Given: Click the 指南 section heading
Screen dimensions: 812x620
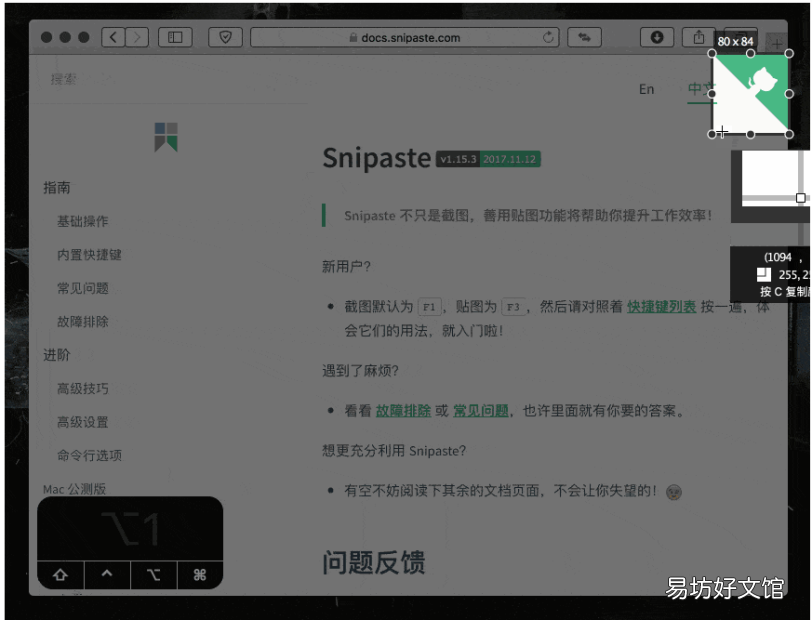Looking at the screenshot, I should click(56, 188).
